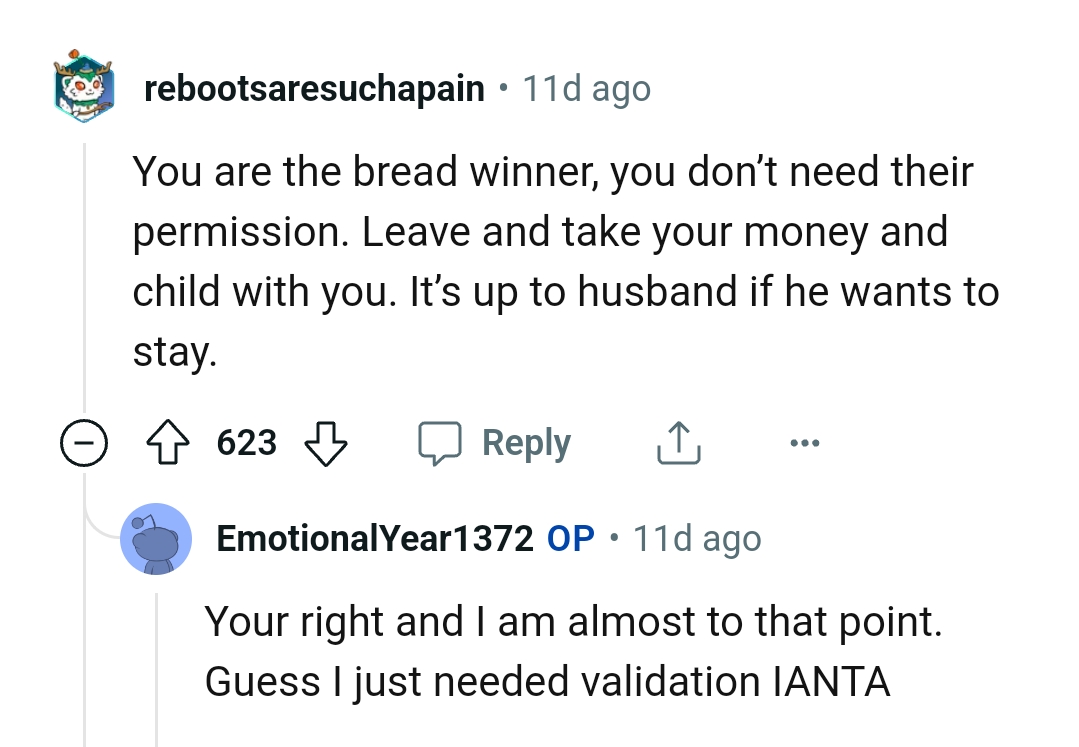Click the blue OP badge
The width and height of the screenshot is (1079, 747).
(571, 539)
